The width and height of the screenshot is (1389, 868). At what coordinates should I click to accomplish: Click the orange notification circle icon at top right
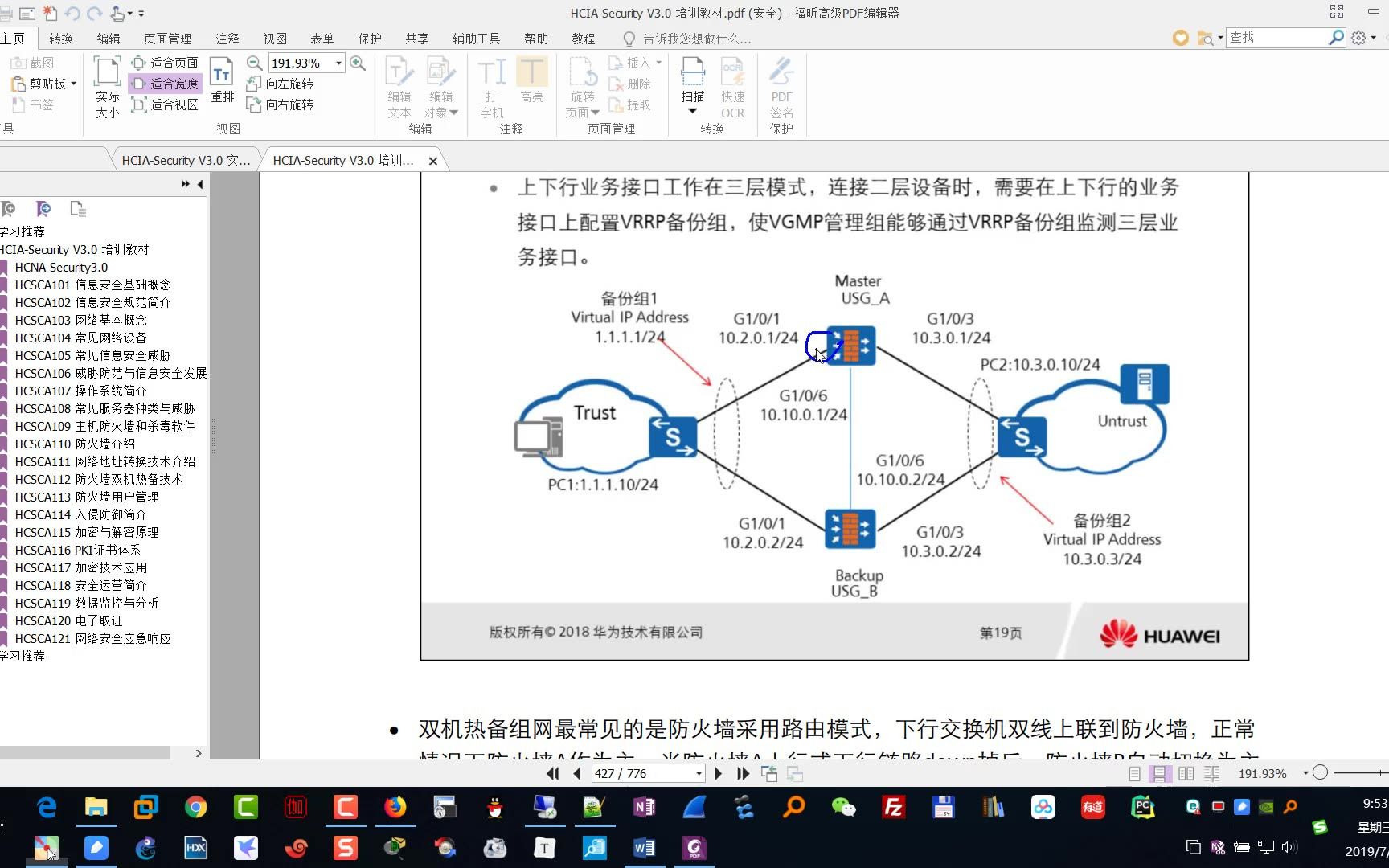(x=1180, y=38)
